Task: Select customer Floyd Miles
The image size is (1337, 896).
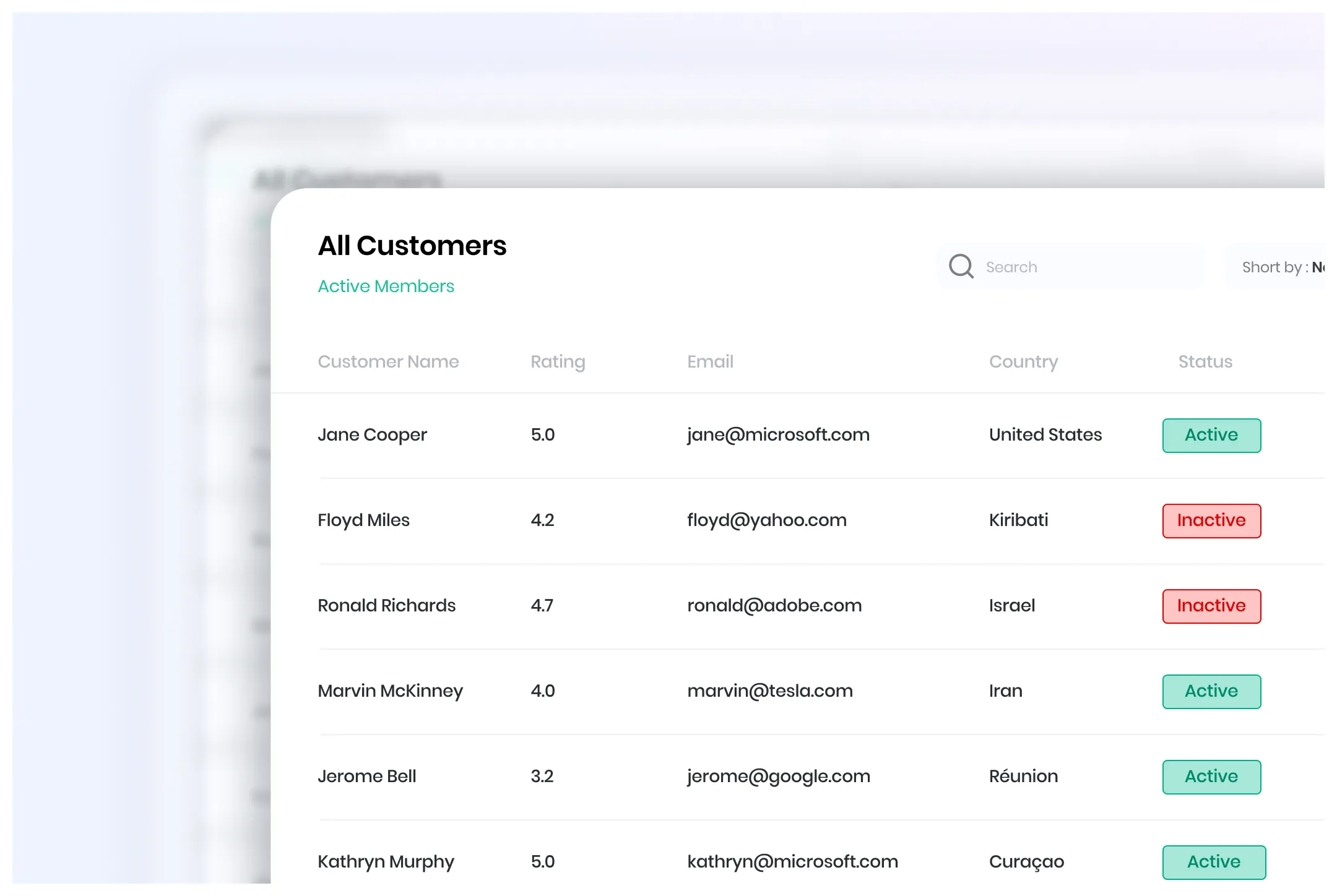Action: 363,520
